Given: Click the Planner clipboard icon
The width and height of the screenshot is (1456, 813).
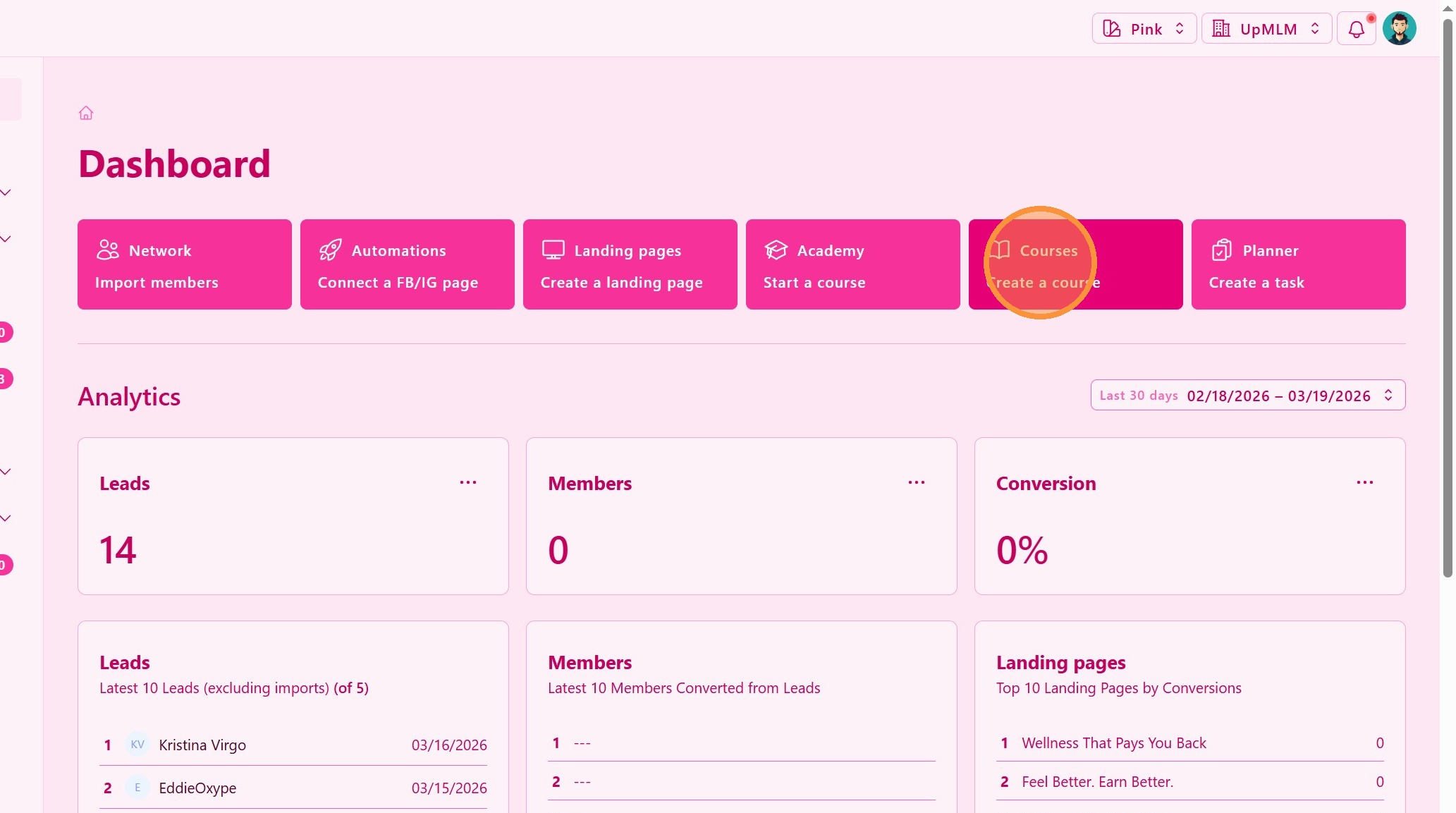Looking at the screenshot, I should tap(1221, 250).
